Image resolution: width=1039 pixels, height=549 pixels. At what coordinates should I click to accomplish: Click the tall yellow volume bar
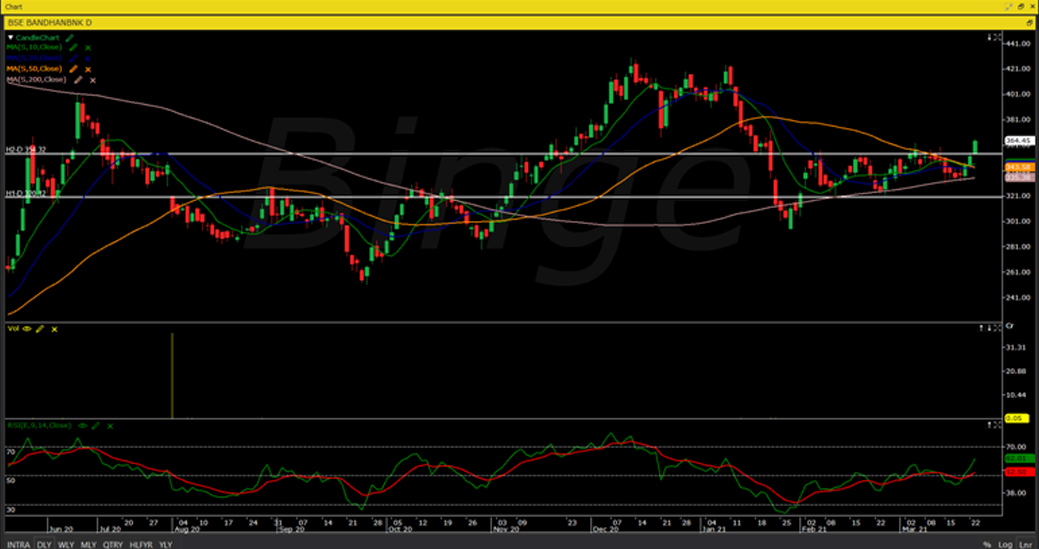pos(172,375)
